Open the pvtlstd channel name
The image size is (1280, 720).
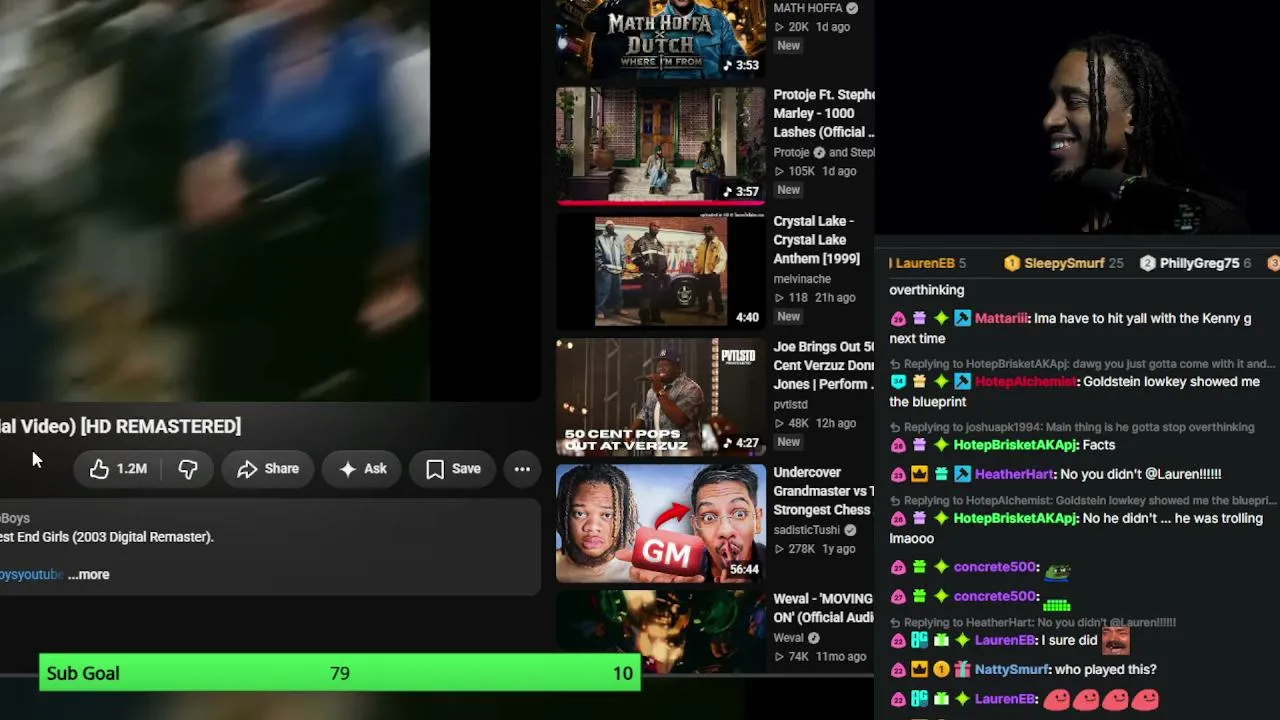click(790, 405)
